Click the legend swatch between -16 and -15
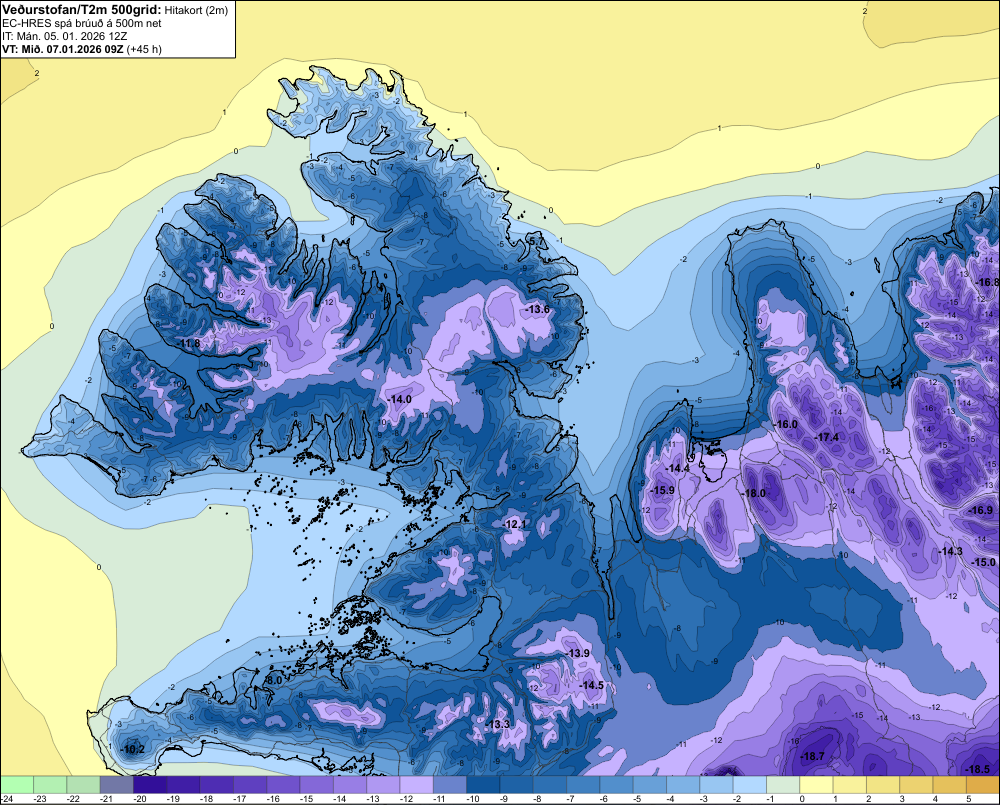Screen dimensions: 1000x805 (283, 785)
